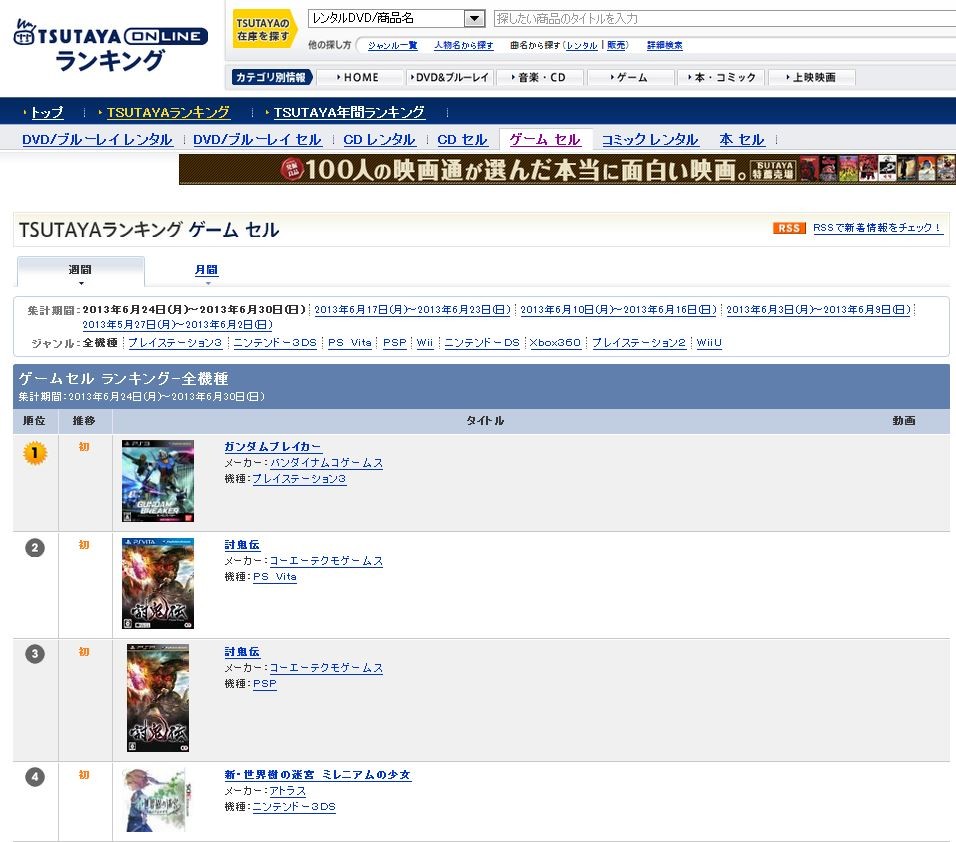This screenshot has height=842, width=956.
Task: Filter genre by PS Vita
Action: click(x=349, y=343)
